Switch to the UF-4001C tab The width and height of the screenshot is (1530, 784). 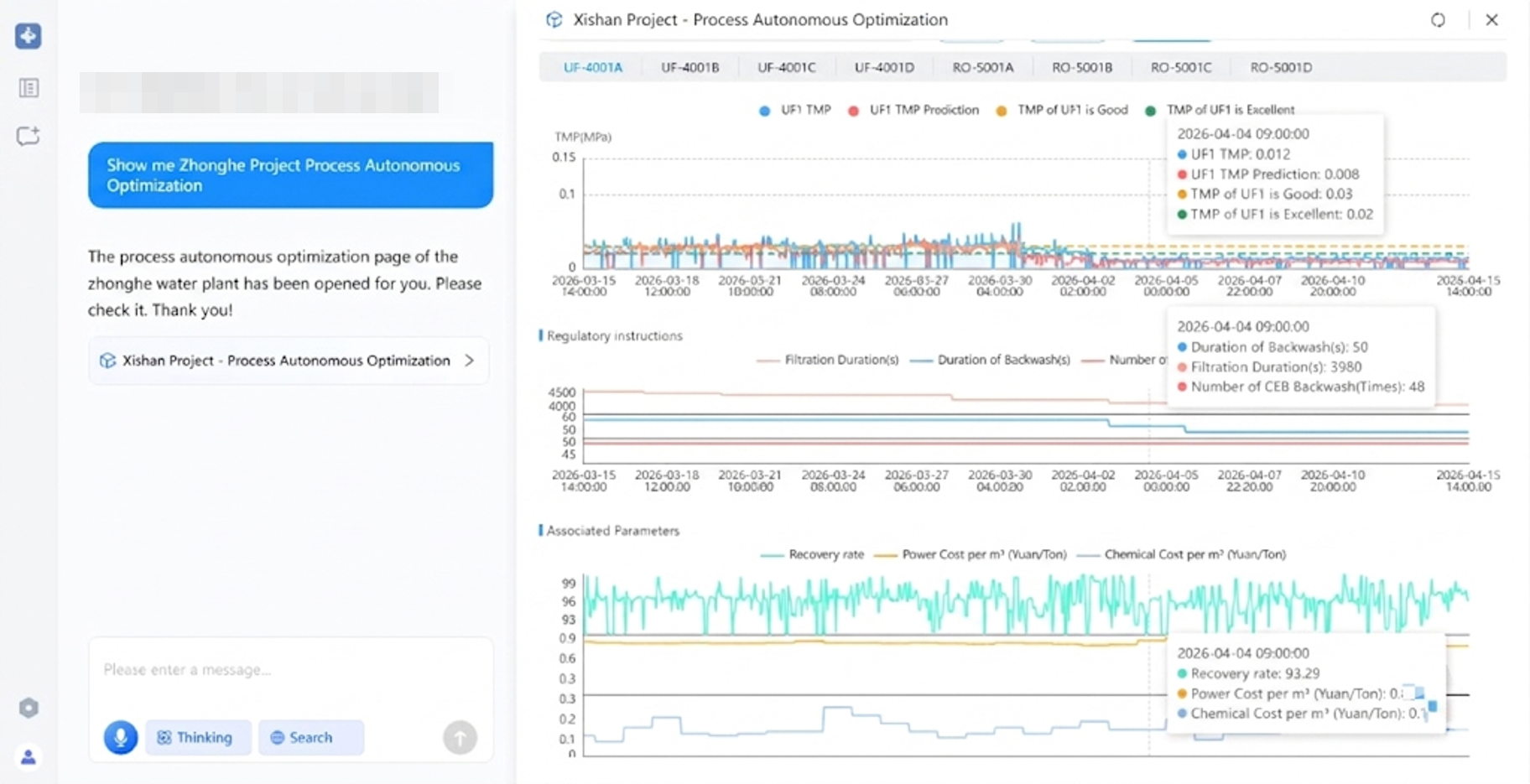click(x=787, y=68)
